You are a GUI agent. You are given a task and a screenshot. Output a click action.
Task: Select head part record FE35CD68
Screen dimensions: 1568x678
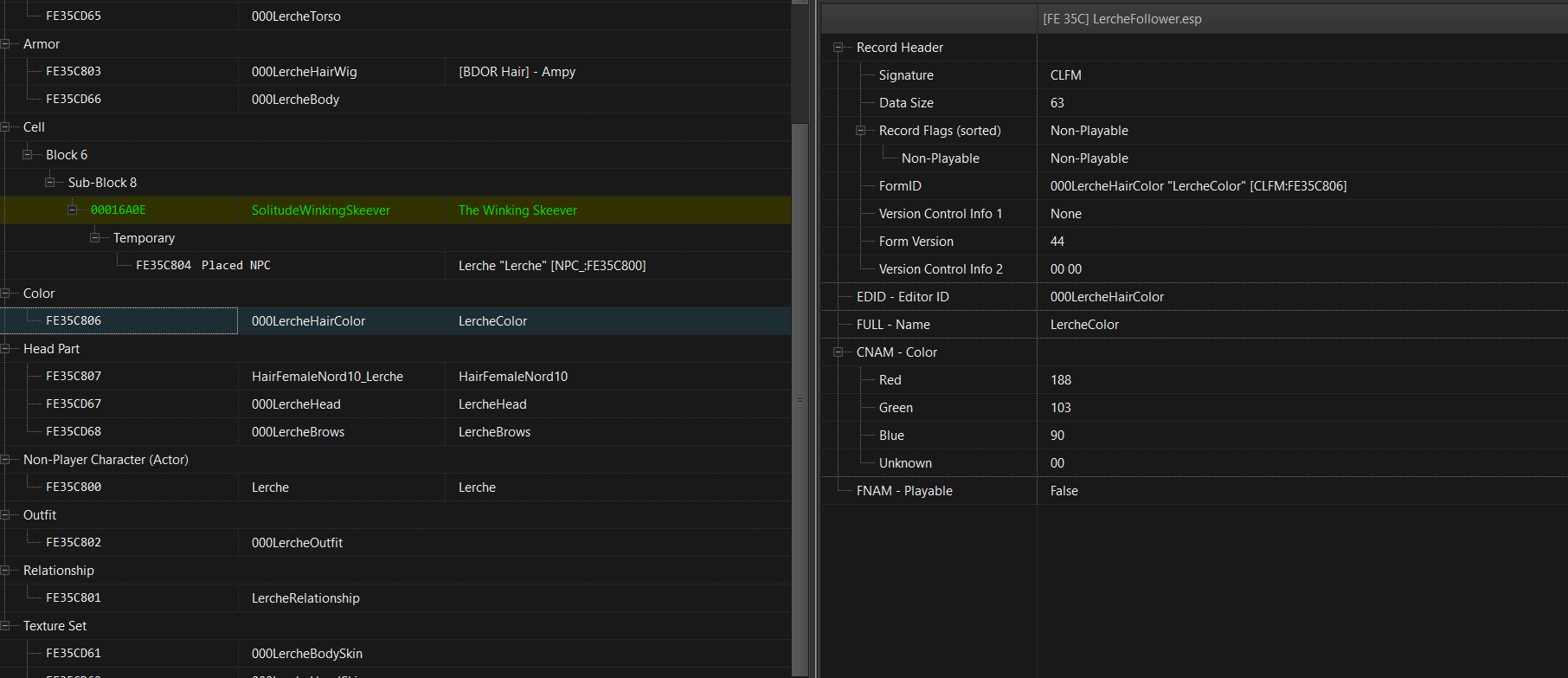click(x=74, y=432)
